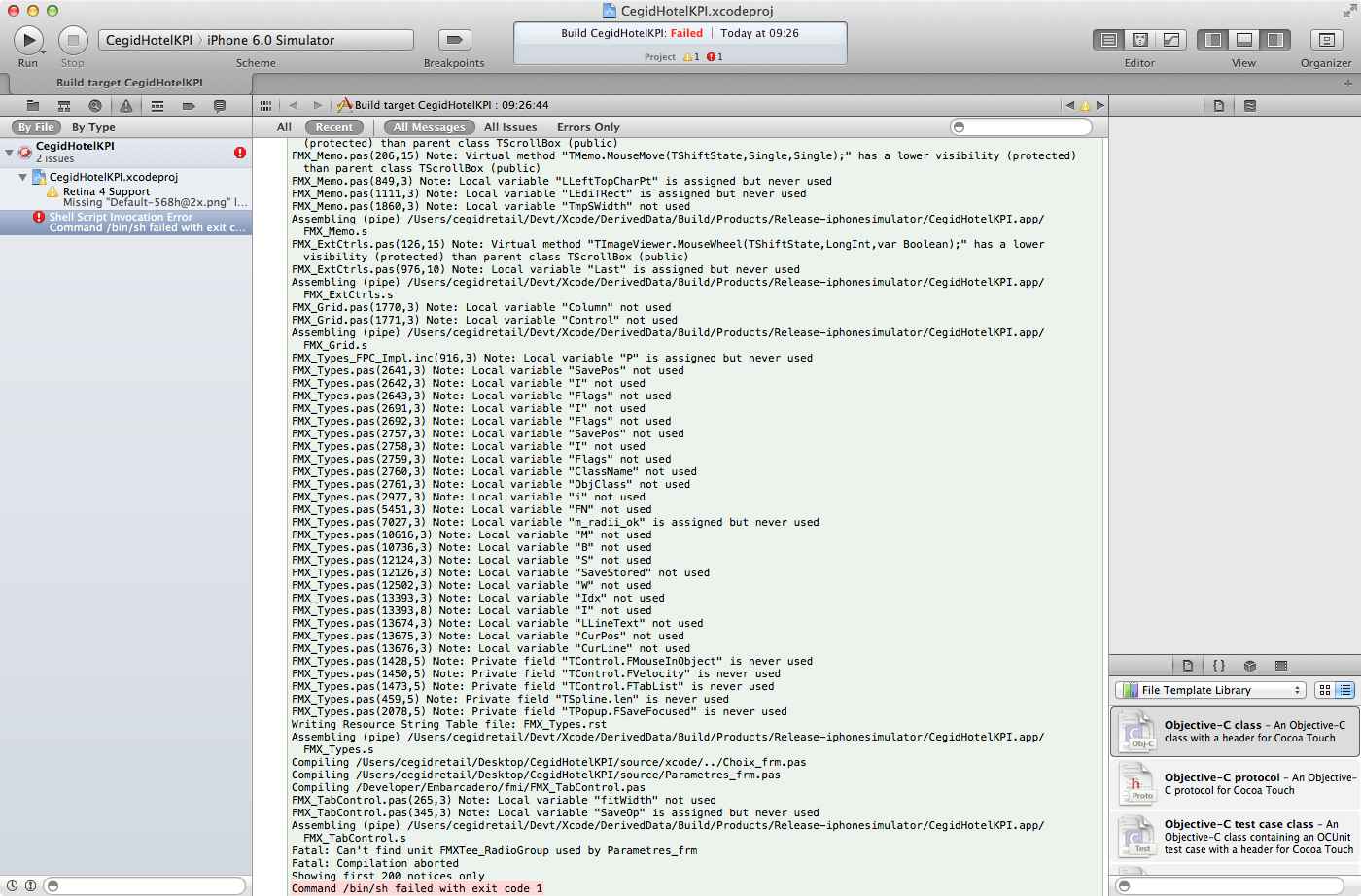
Task: Select Objective-C protocol template
Action: click(x=1235, y=783)
